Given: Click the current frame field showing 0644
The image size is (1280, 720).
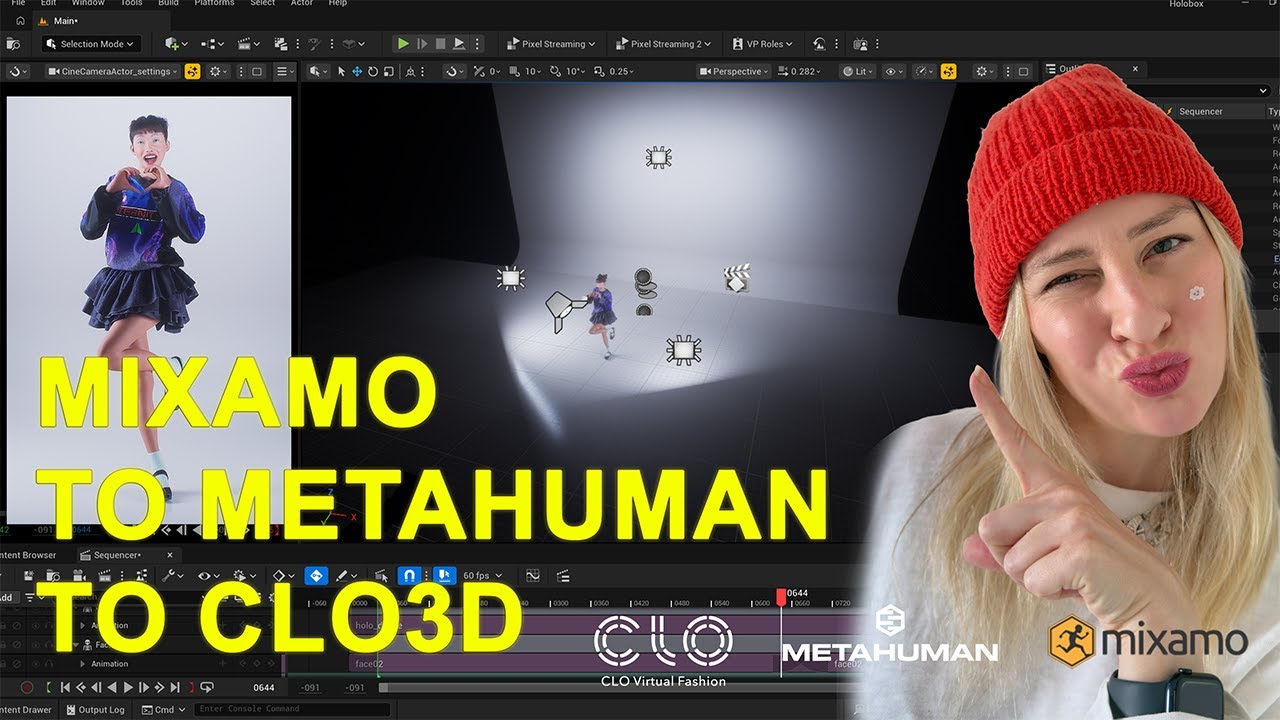Looking at the screenshot, I should point(263,688).
